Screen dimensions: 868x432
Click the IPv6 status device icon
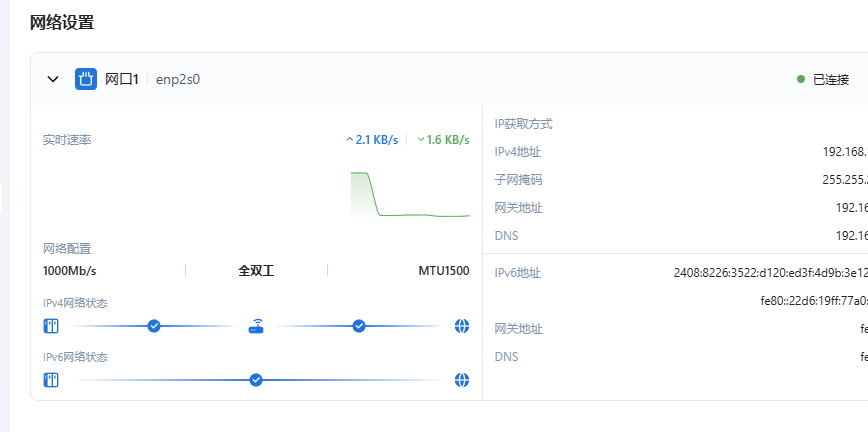pyautogui.click(x=51, y=380)
